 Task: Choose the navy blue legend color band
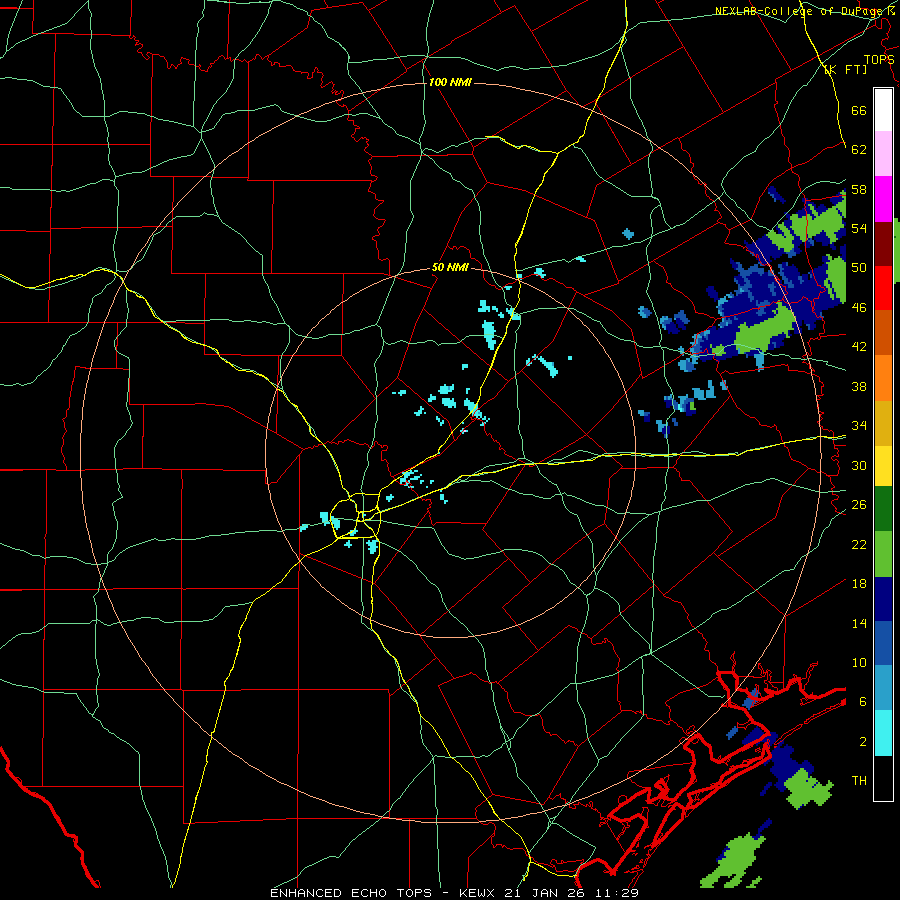pyautogui.click(x=883, y=599)
